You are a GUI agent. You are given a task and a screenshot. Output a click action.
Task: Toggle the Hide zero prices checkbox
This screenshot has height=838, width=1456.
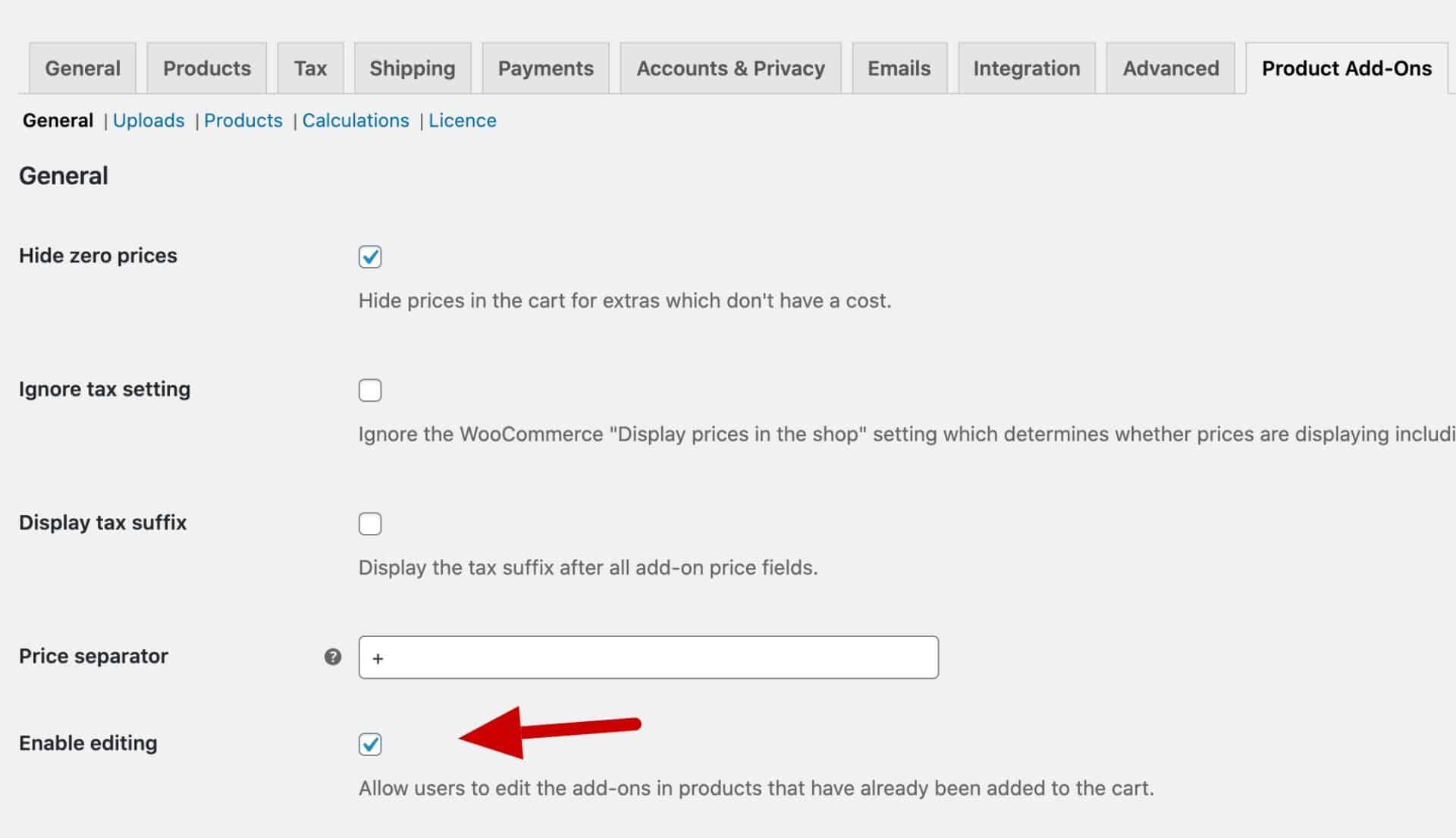(x=370, y=257)
